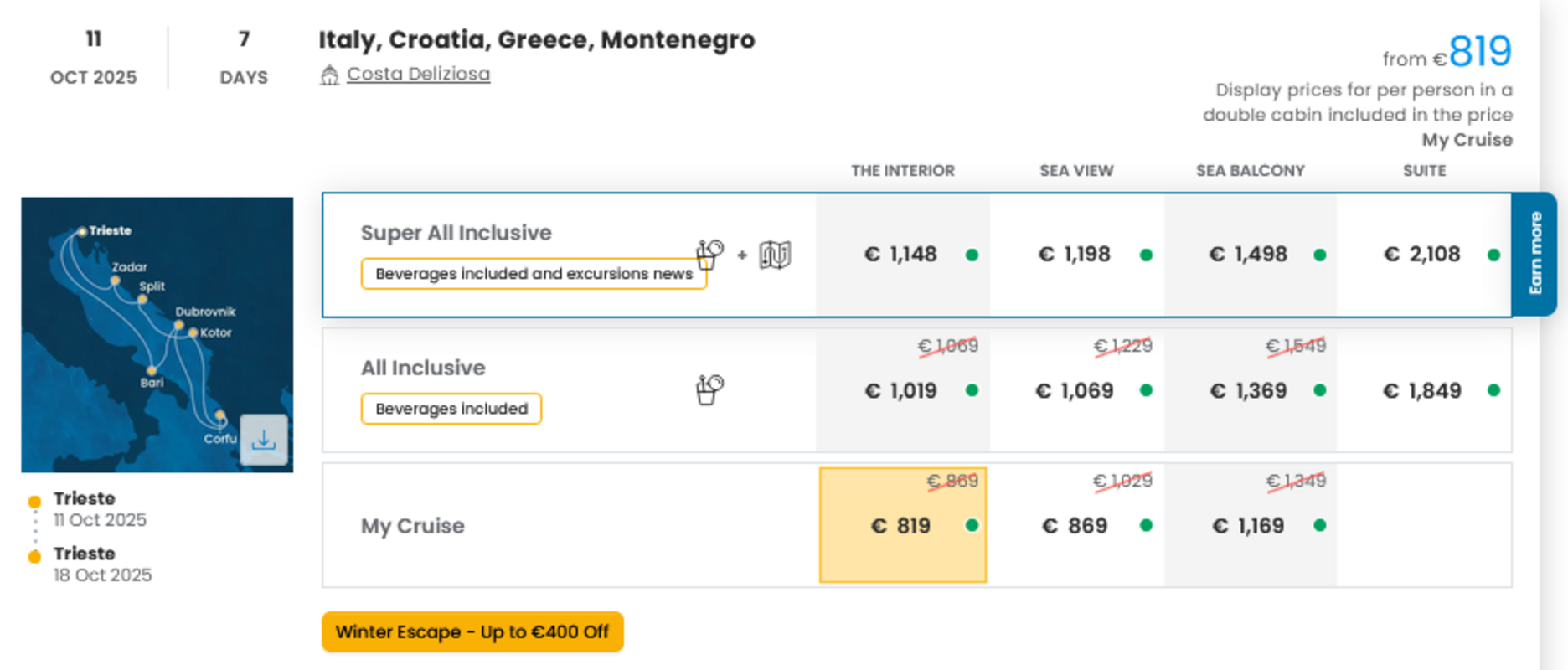The image size is (1568, 670).
Task: Click the beverages icon in Super All Inclusive
Action: pyautogui.click(x=709, y=254)
